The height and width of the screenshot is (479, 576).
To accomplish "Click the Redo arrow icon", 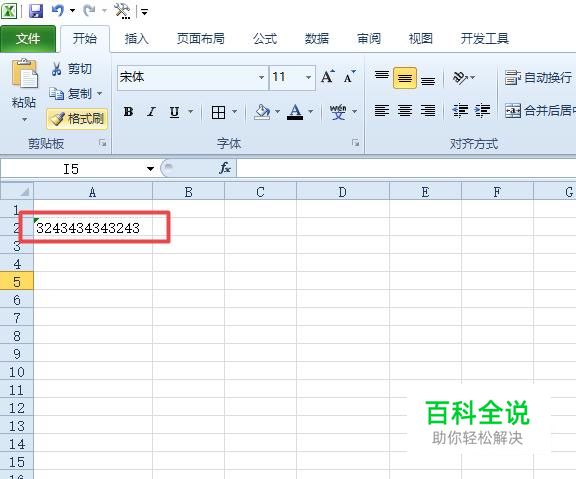I will (89, 11).
